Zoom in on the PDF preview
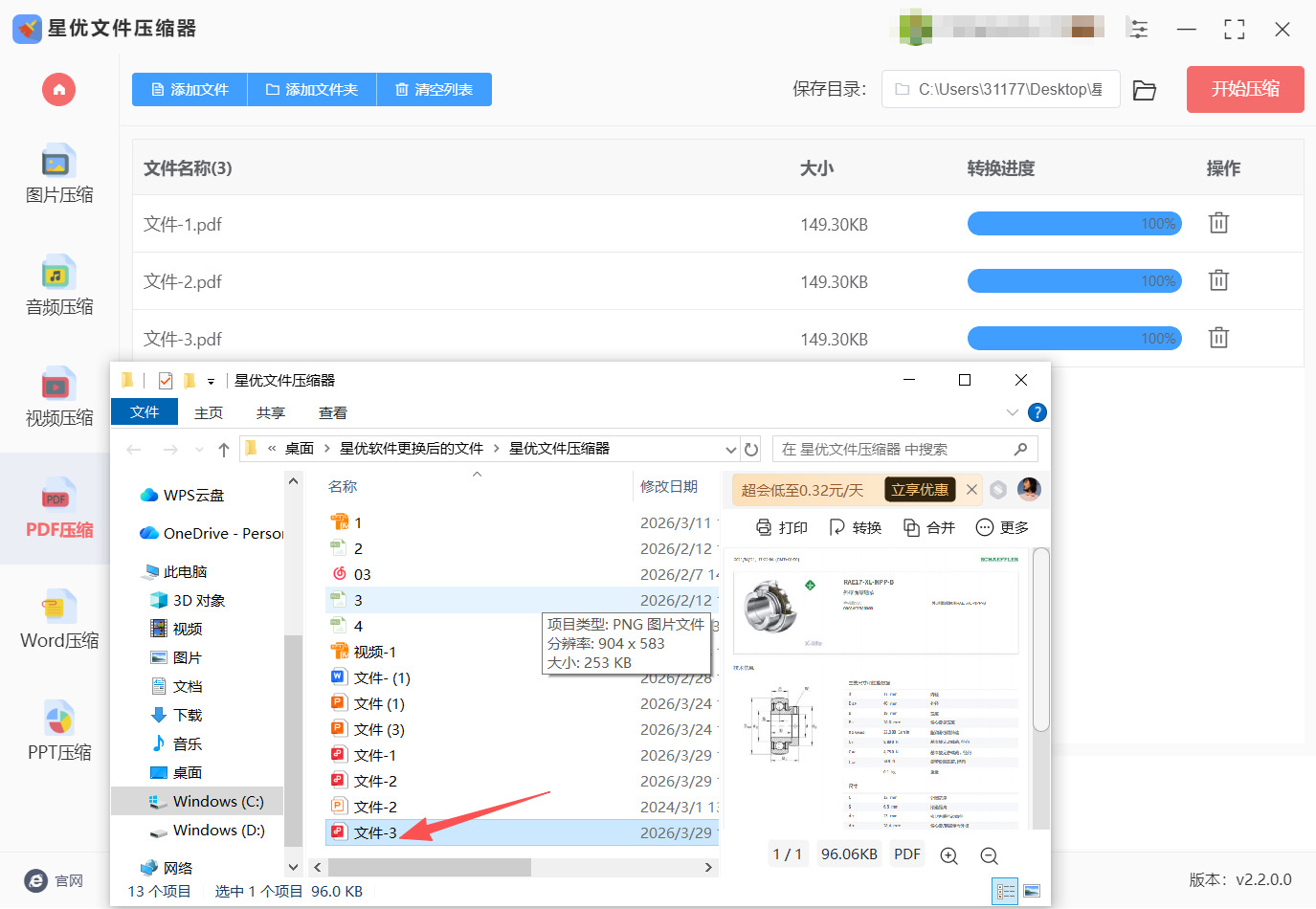This screenshot has height=909, width=1316. [949, 855]
